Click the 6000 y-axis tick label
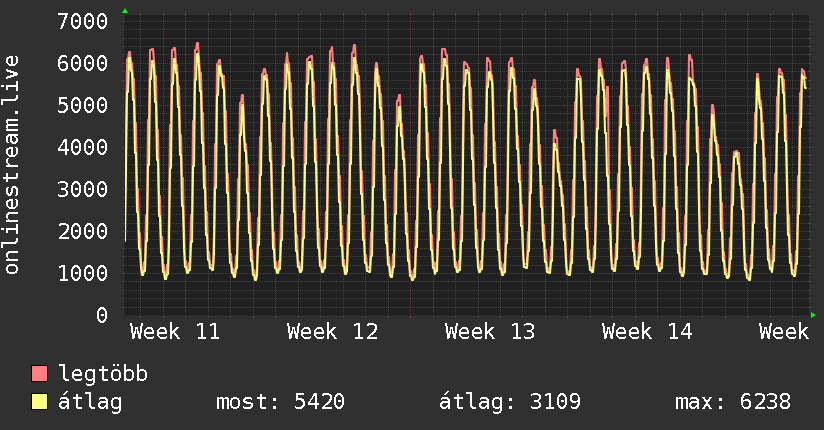Image resolution: width=824 pixels, height=430 pixels. click(x=83, y=63)
